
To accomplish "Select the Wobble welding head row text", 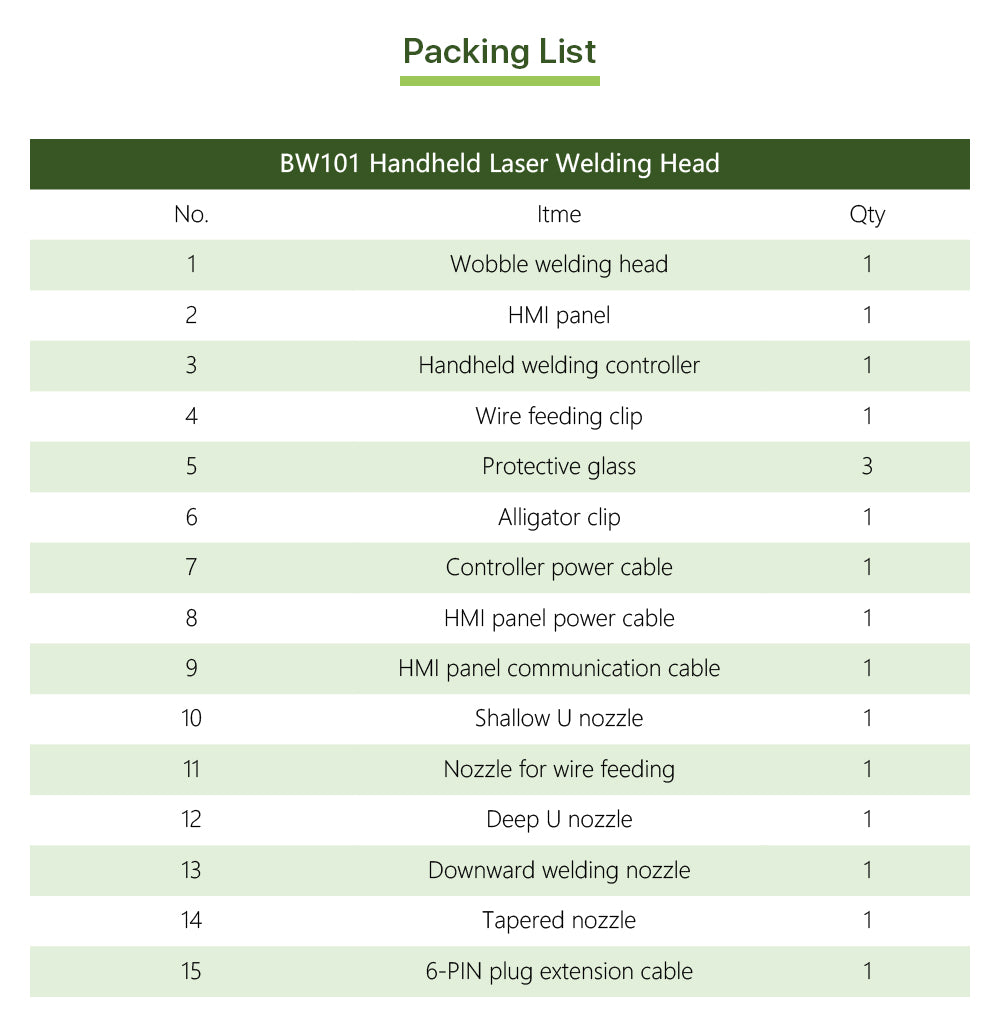I will [559, 264].
